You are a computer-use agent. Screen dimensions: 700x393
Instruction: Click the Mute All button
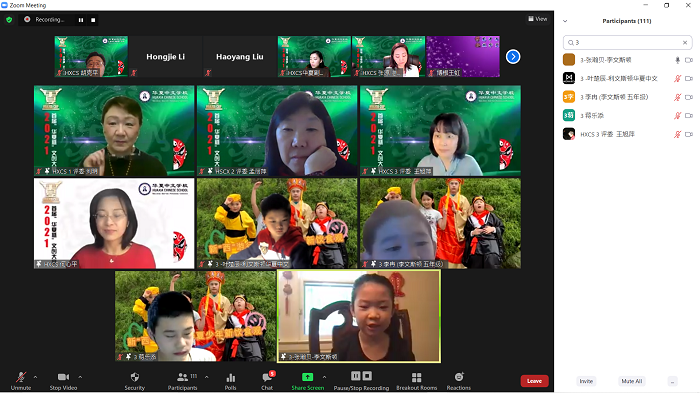(x=632, y=381)
